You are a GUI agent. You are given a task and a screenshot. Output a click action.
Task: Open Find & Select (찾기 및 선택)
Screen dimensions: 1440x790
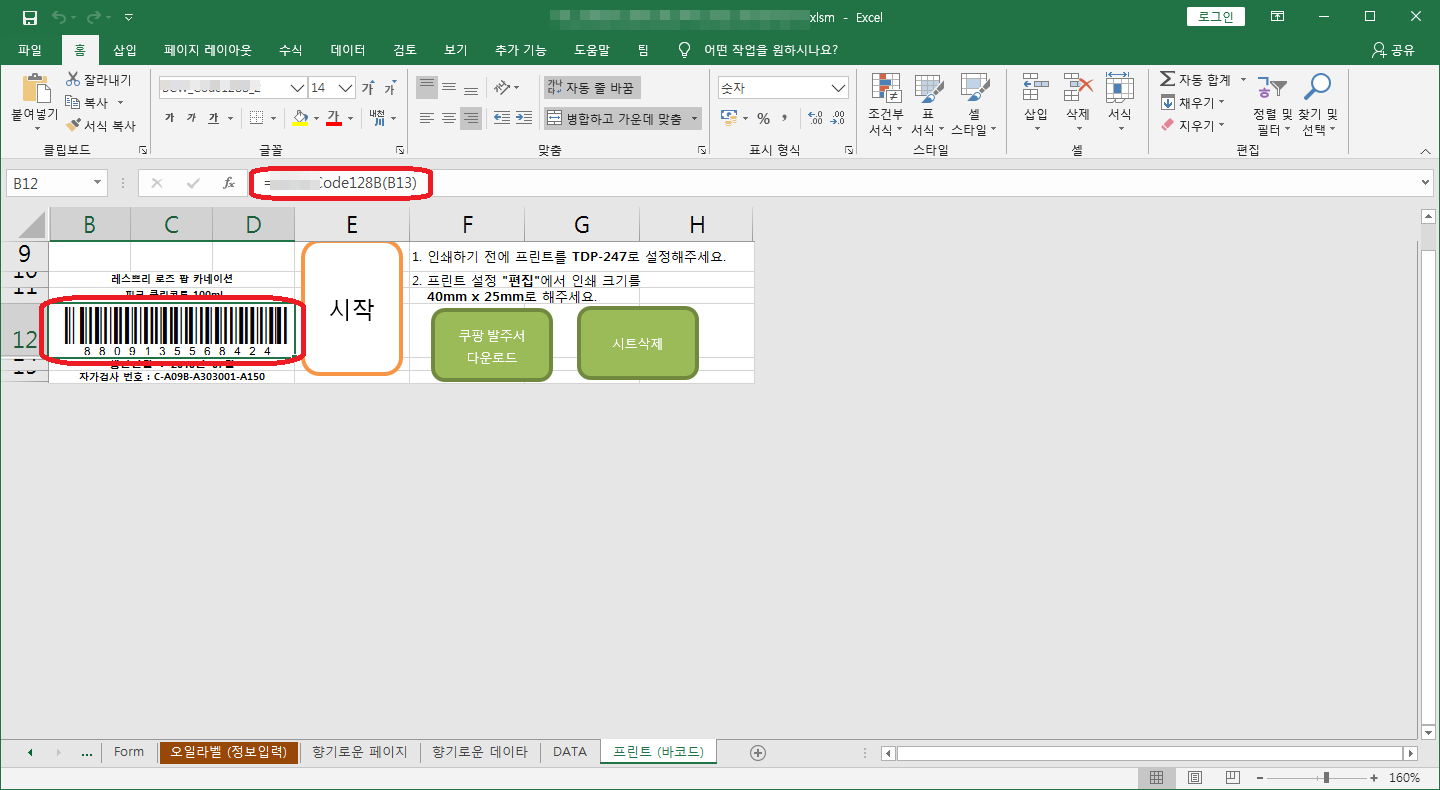tap(1318, 106)
